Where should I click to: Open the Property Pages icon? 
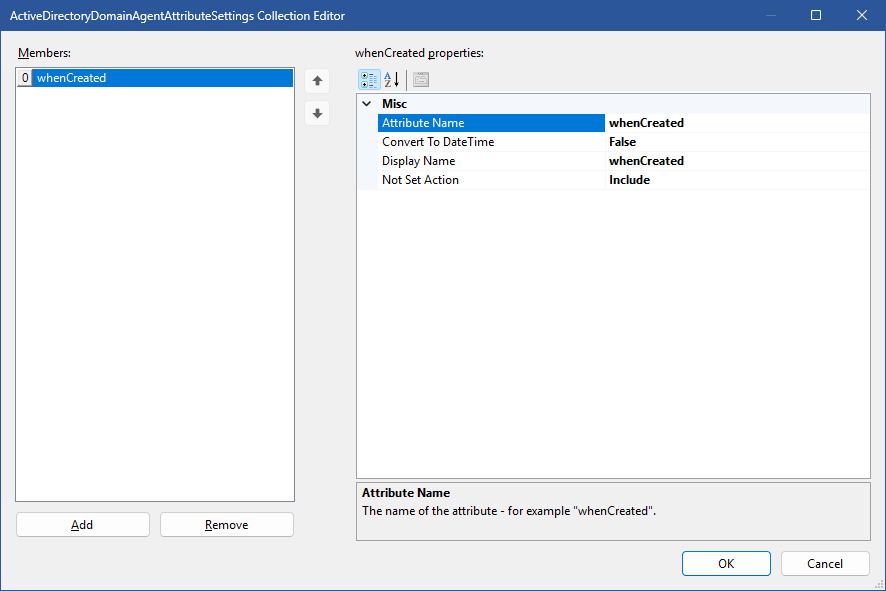(x=421, y=80)
